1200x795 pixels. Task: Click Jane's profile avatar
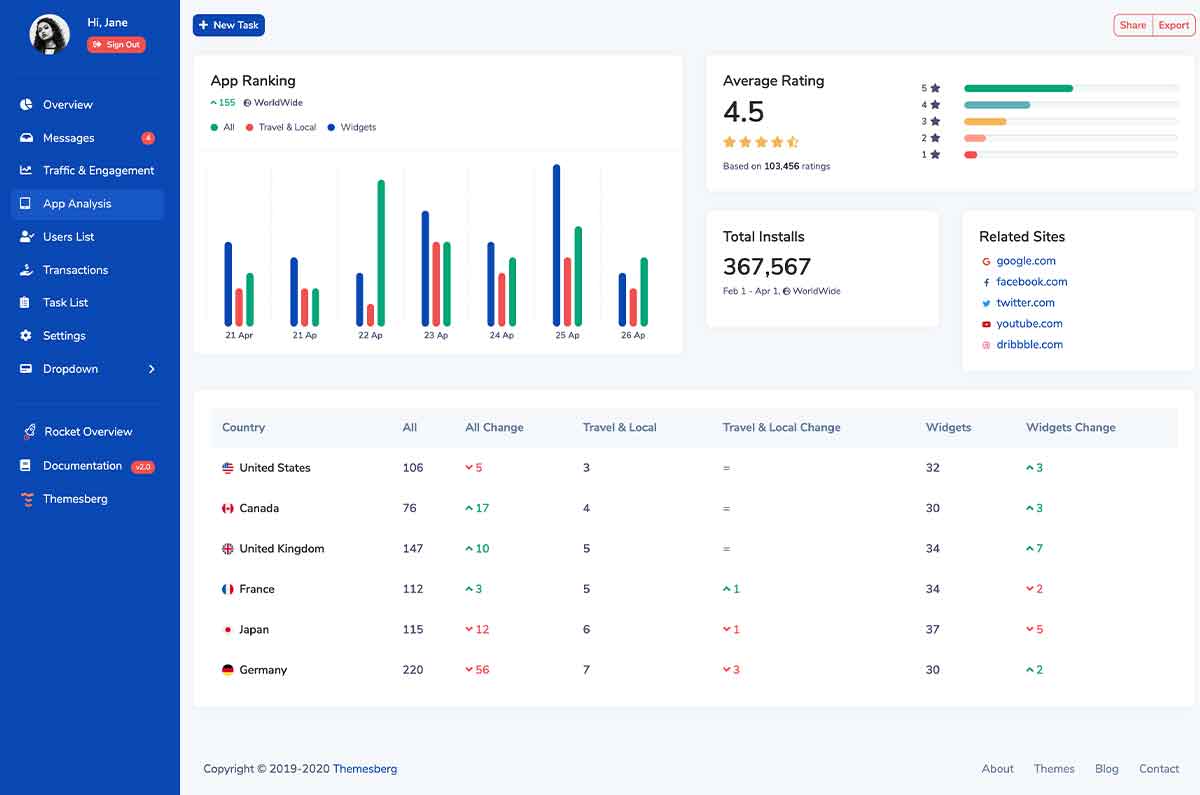click(50, 34)
